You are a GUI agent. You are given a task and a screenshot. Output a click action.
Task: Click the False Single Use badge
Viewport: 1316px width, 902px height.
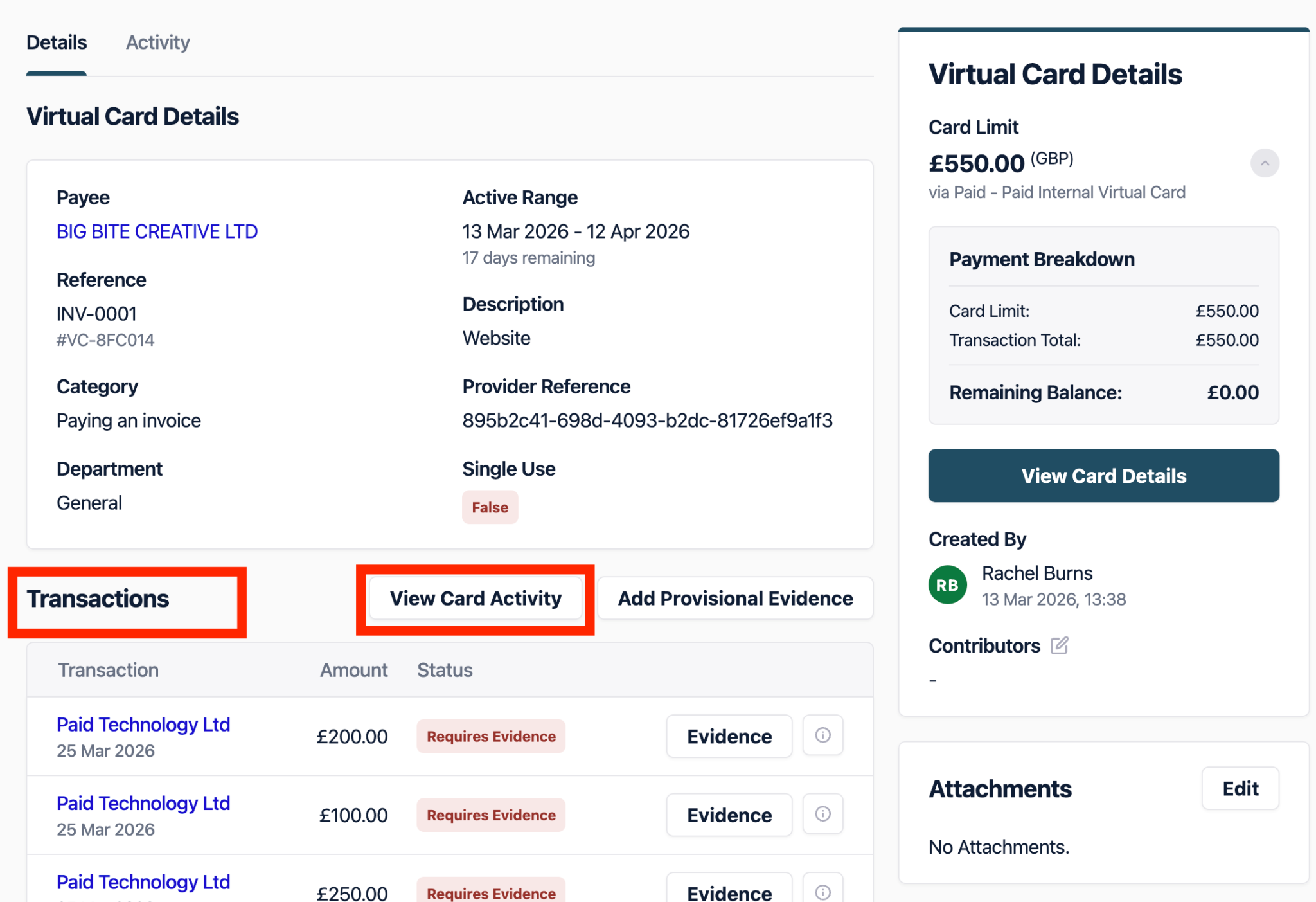tap(490, 507)
